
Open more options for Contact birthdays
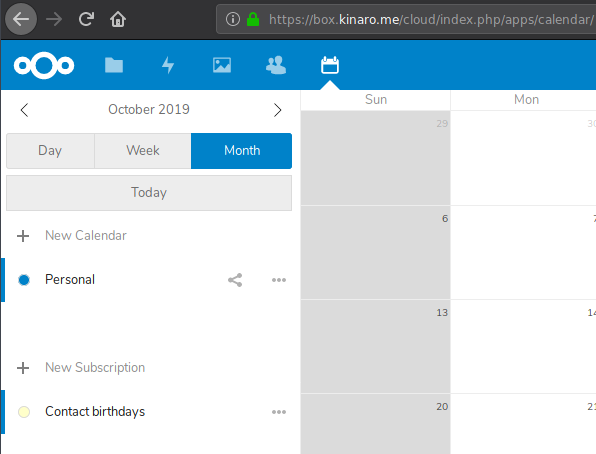(279, 412)
